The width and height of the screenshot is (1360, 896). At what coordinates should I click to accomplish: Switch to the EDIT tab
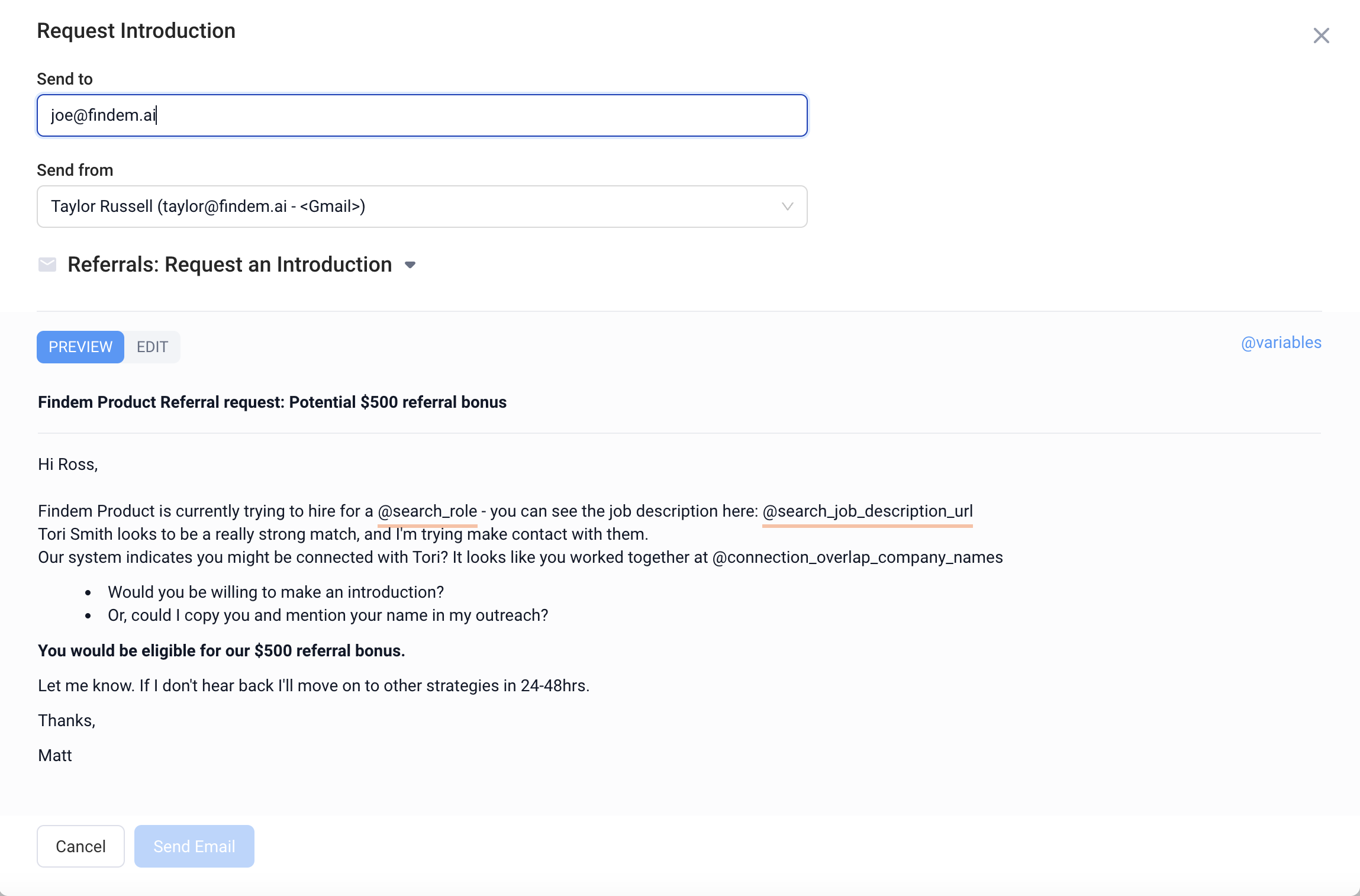[152, 347]
